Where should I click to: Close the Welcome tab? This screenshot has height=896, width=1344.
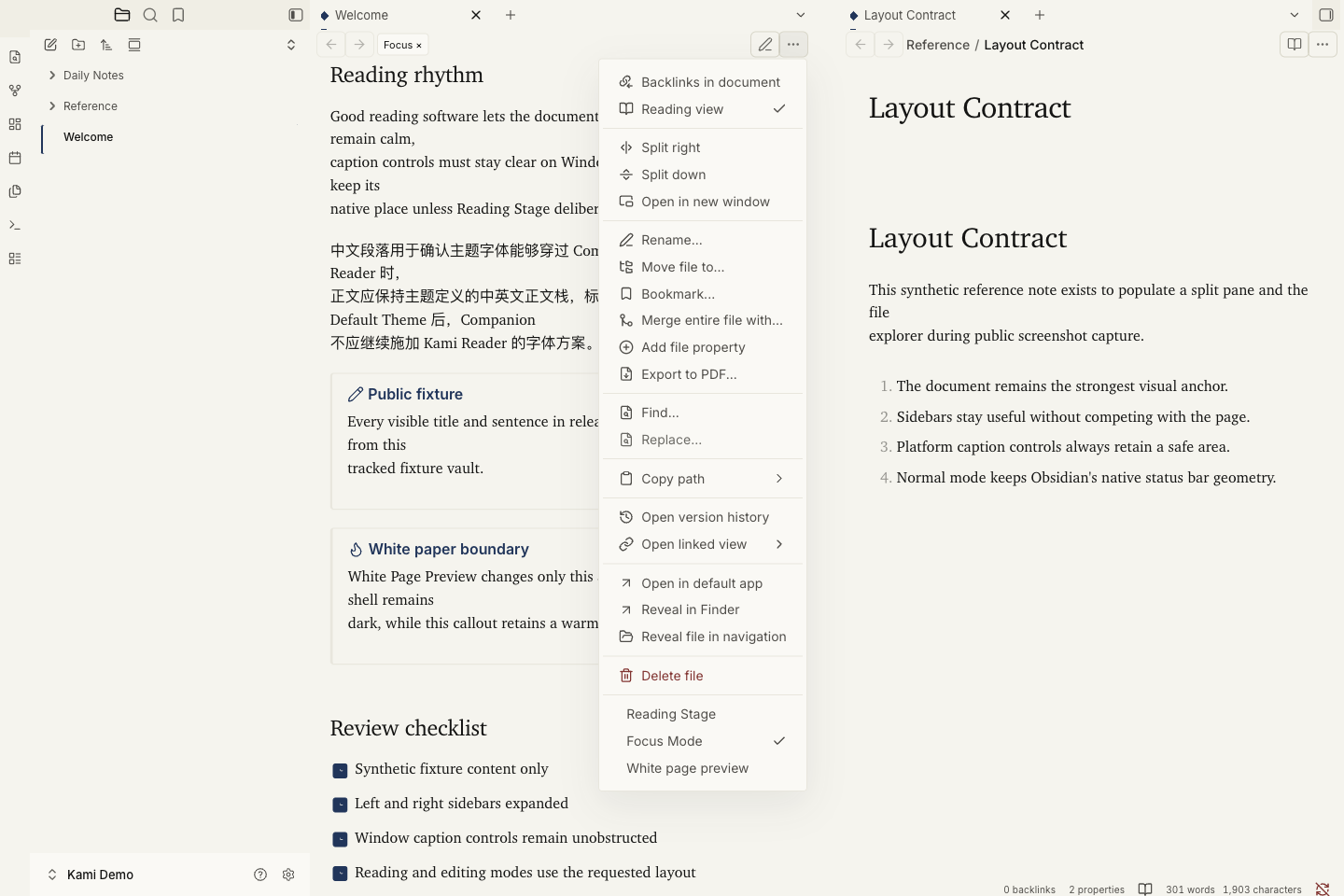point(476,15)
